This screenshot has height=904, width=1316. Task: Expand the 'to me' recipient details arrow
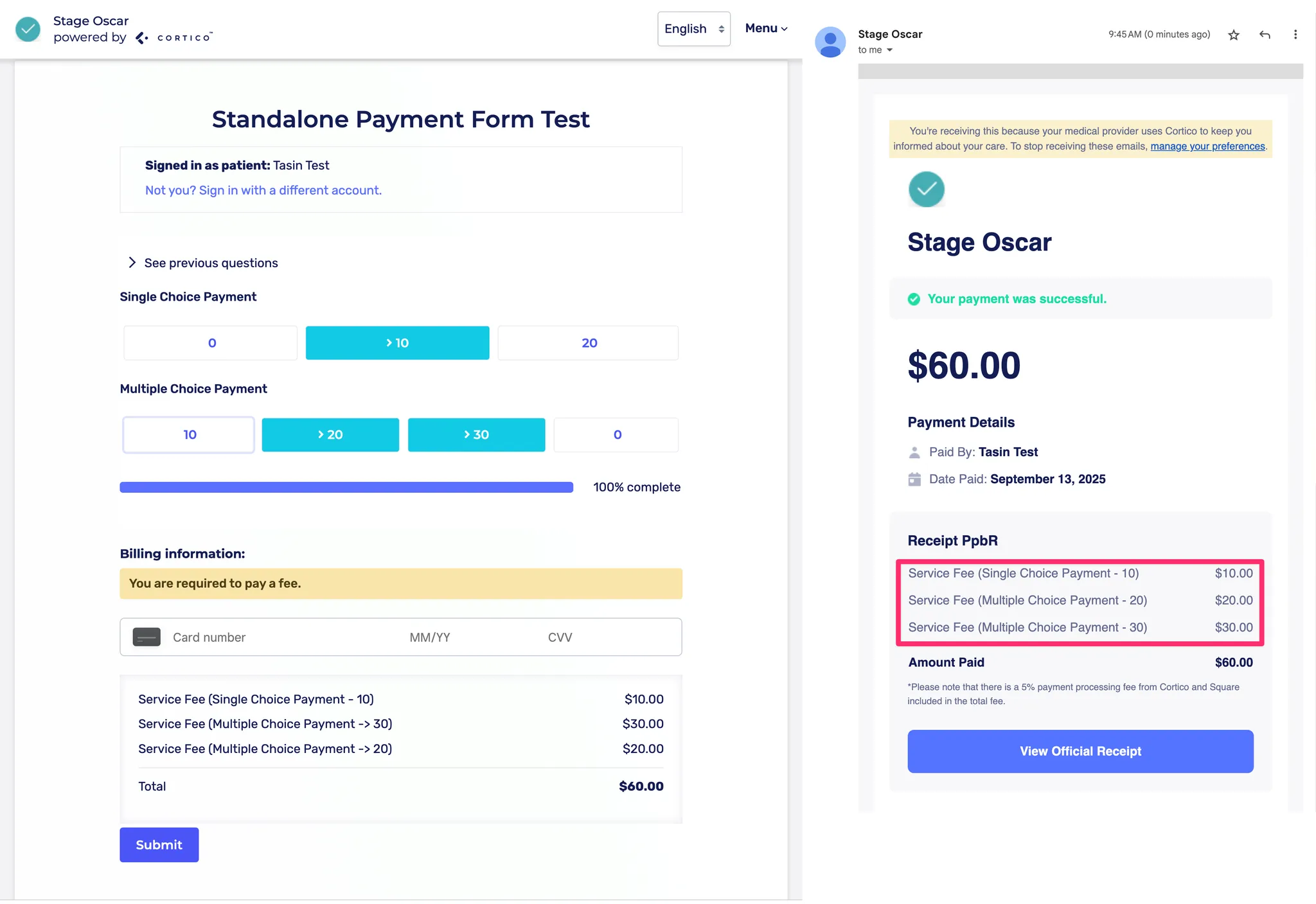click(x=890, y=50)
